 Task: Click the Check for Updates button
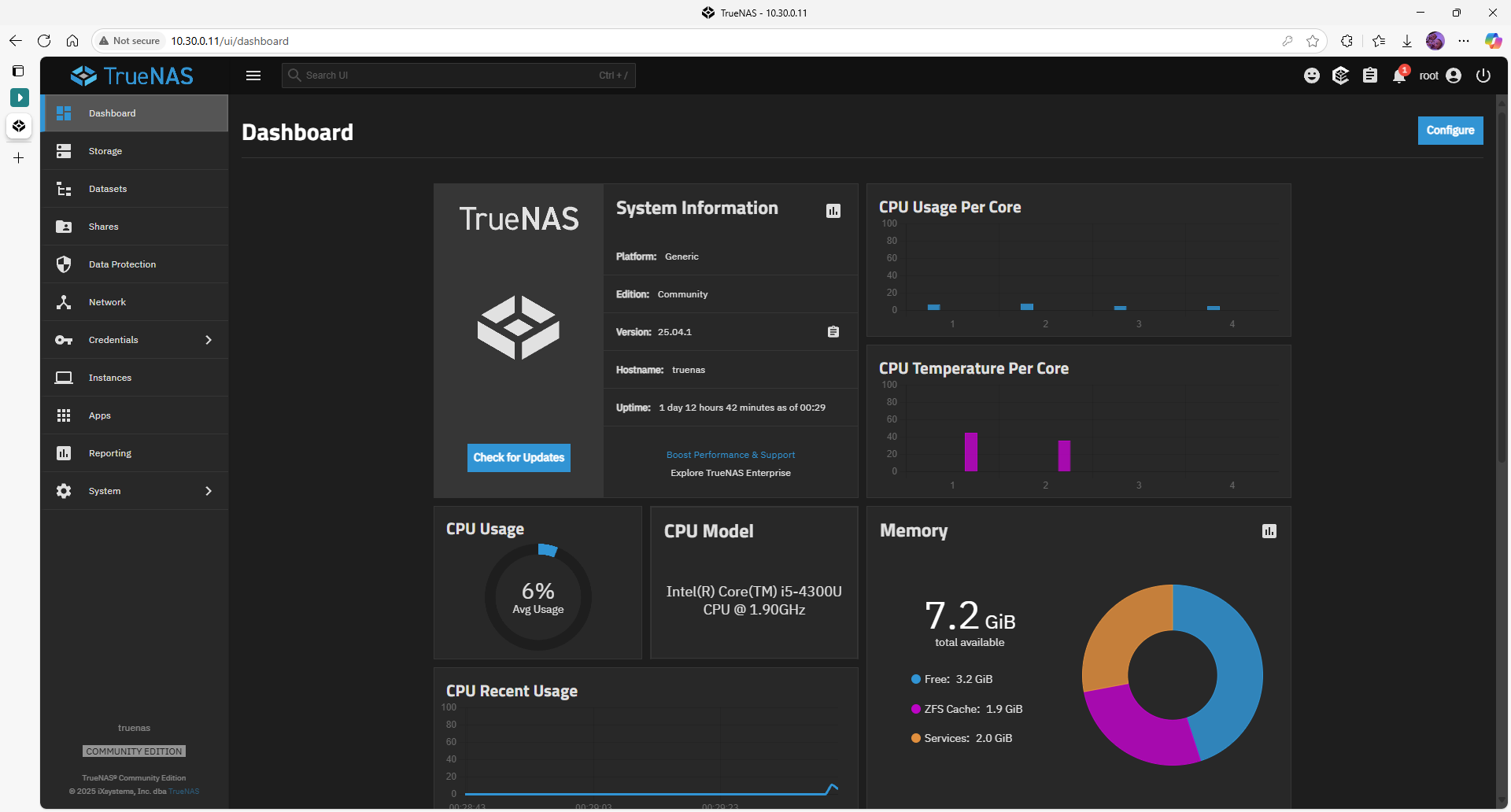click(x=519, y=458)
